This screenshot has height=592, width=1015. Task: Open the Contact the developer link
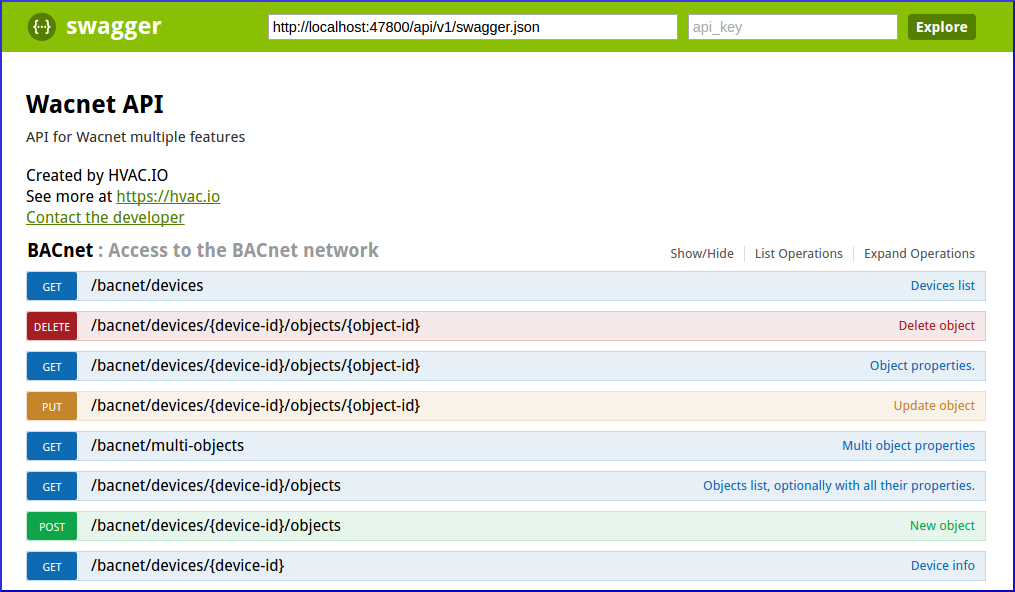(105, 217)
